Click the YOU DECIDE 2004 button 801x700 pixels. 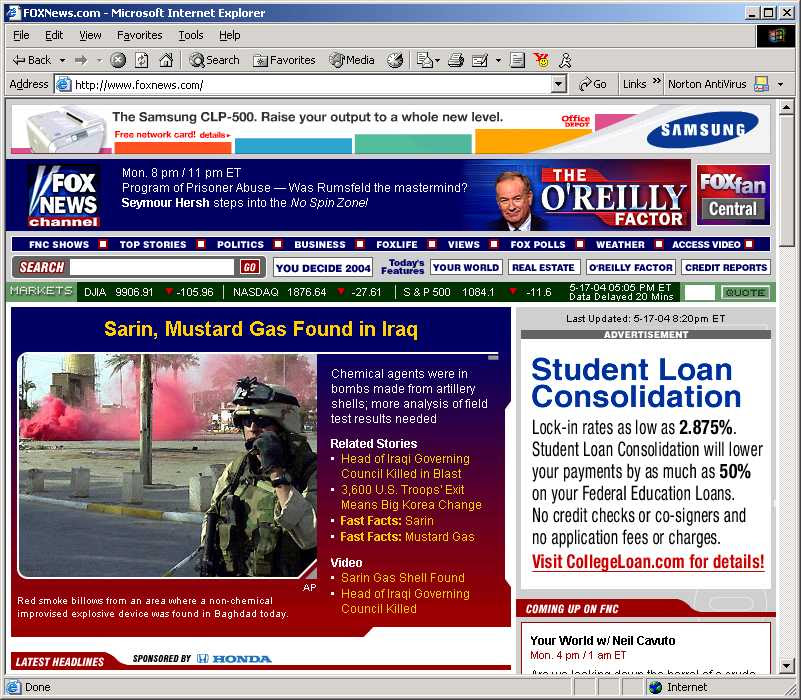[323, 268]
